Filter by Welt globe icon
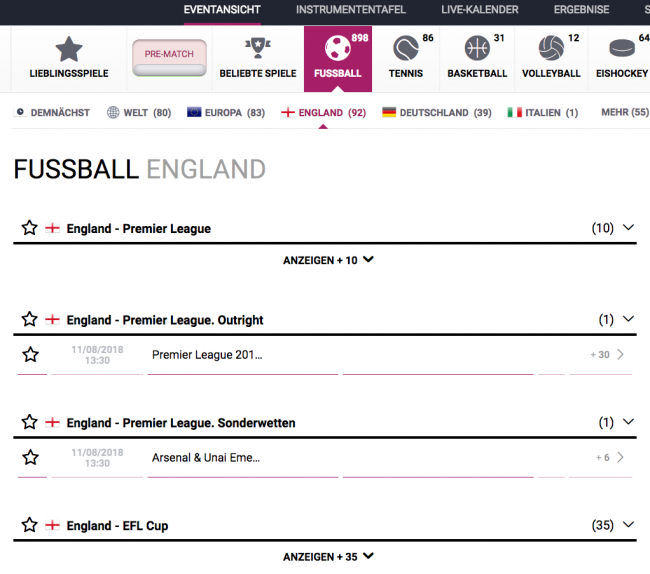The height and width of the screenshot is (574, 650). click(x=113, y=112)
